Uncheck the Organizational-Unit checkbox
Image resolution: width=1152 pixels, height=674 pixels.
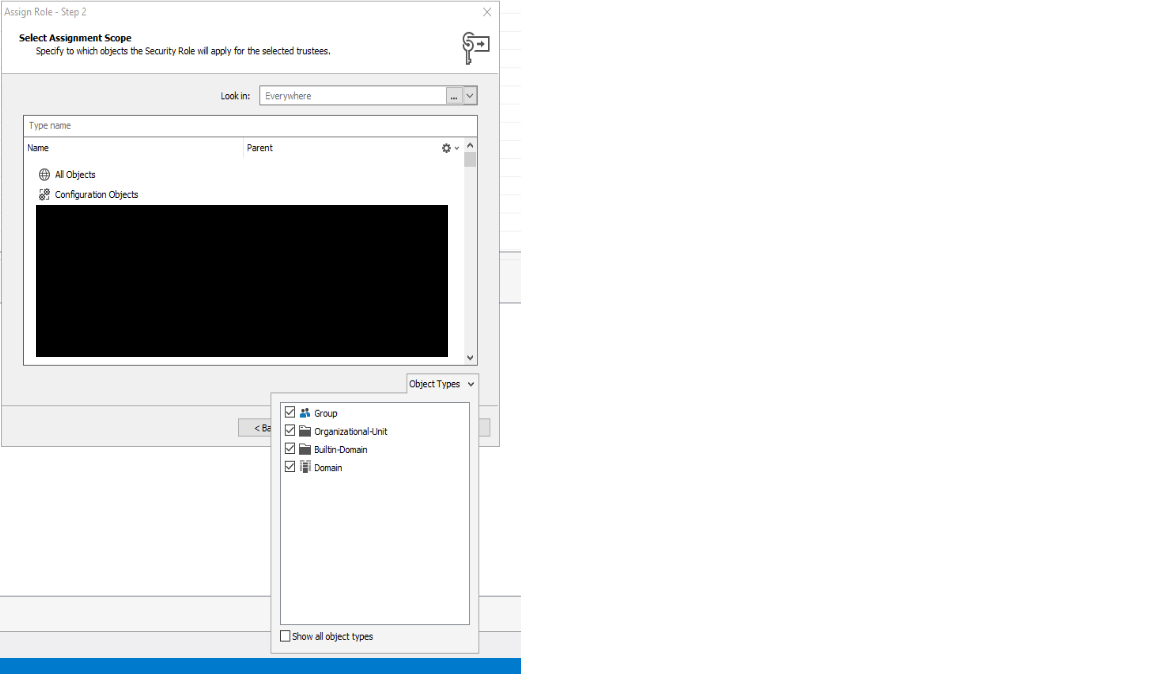click(x=290, y=431)
